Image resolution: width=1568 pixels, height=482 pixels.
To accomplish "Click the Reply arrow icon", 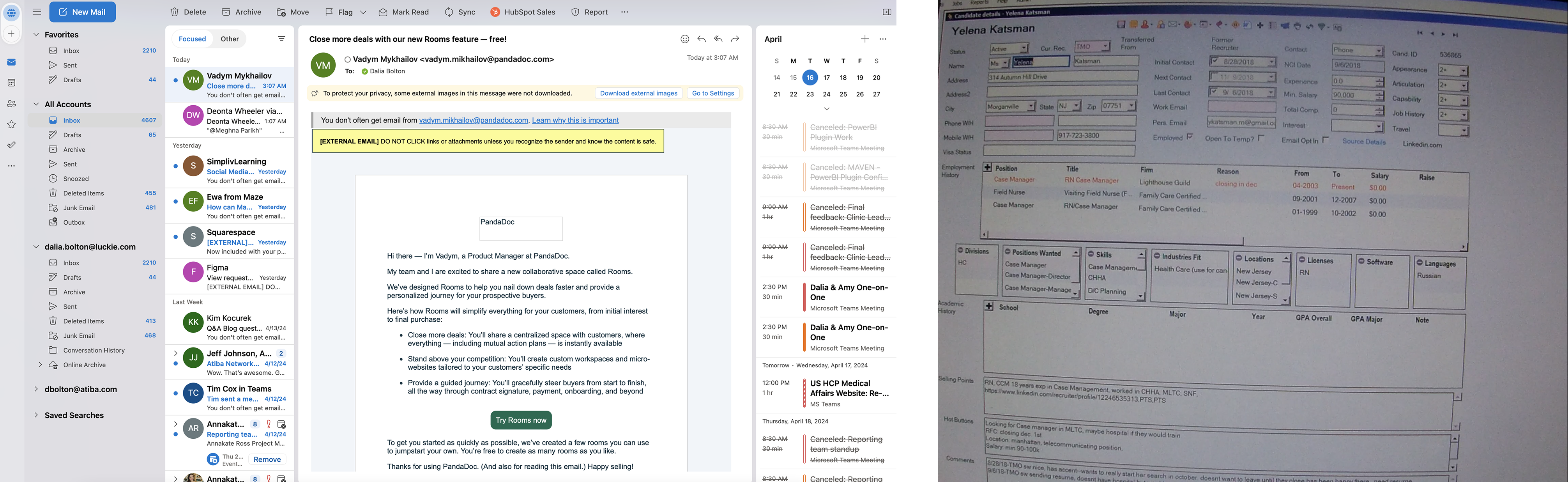I will pos(701,39).
